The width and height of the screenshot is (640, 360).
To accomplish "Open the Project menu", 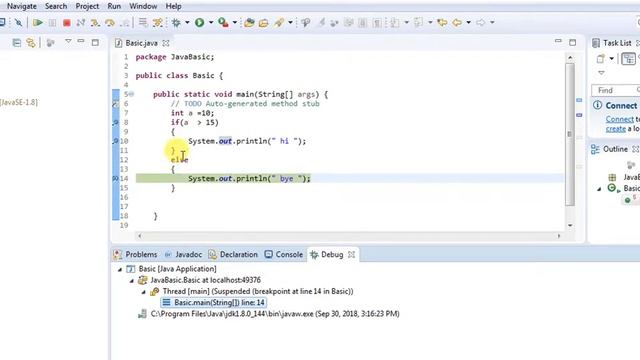I will click(87, 6).
